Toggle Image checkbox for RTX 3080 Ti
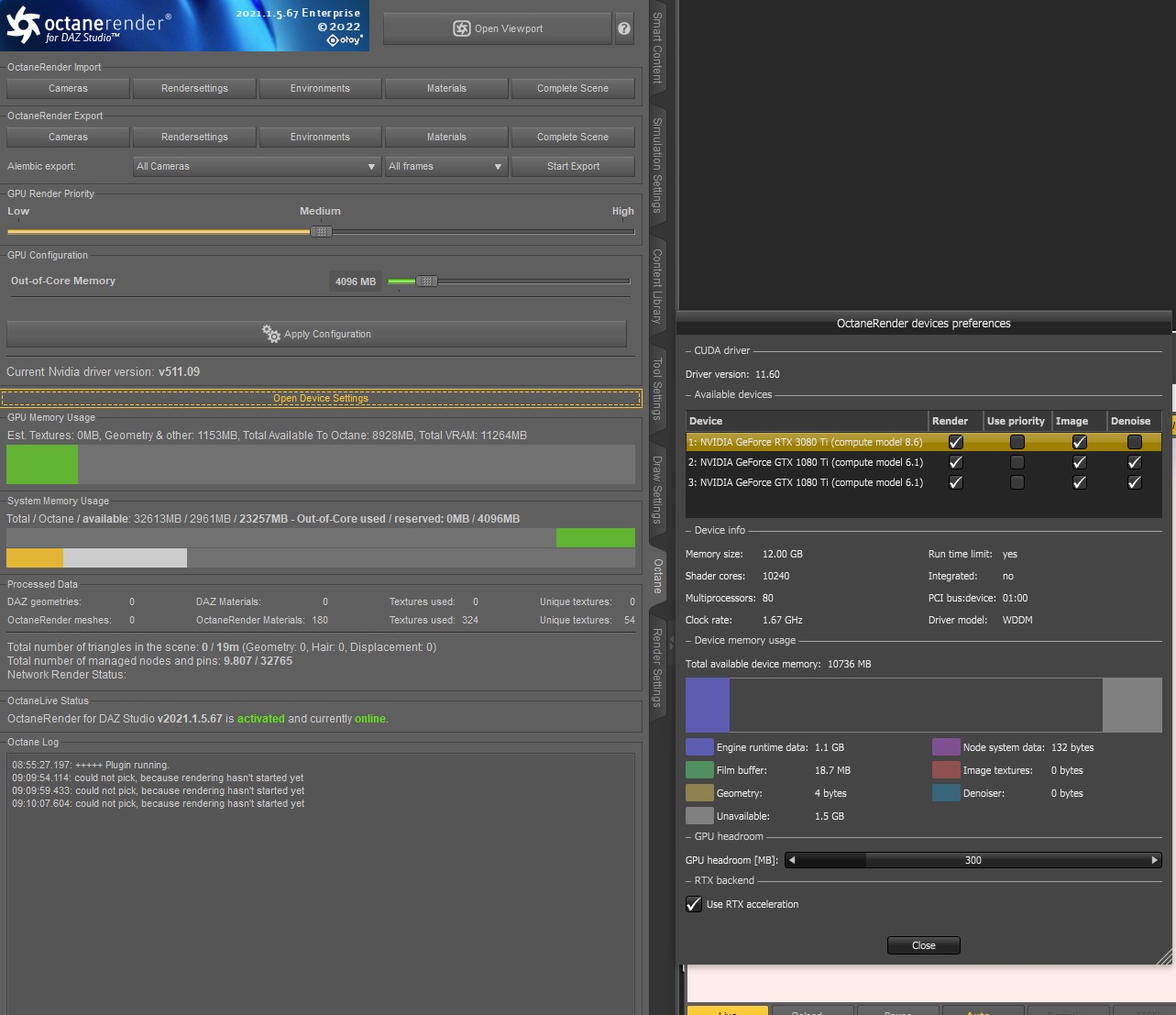Screen dimensions: 1176x1015 (1079, 442)
